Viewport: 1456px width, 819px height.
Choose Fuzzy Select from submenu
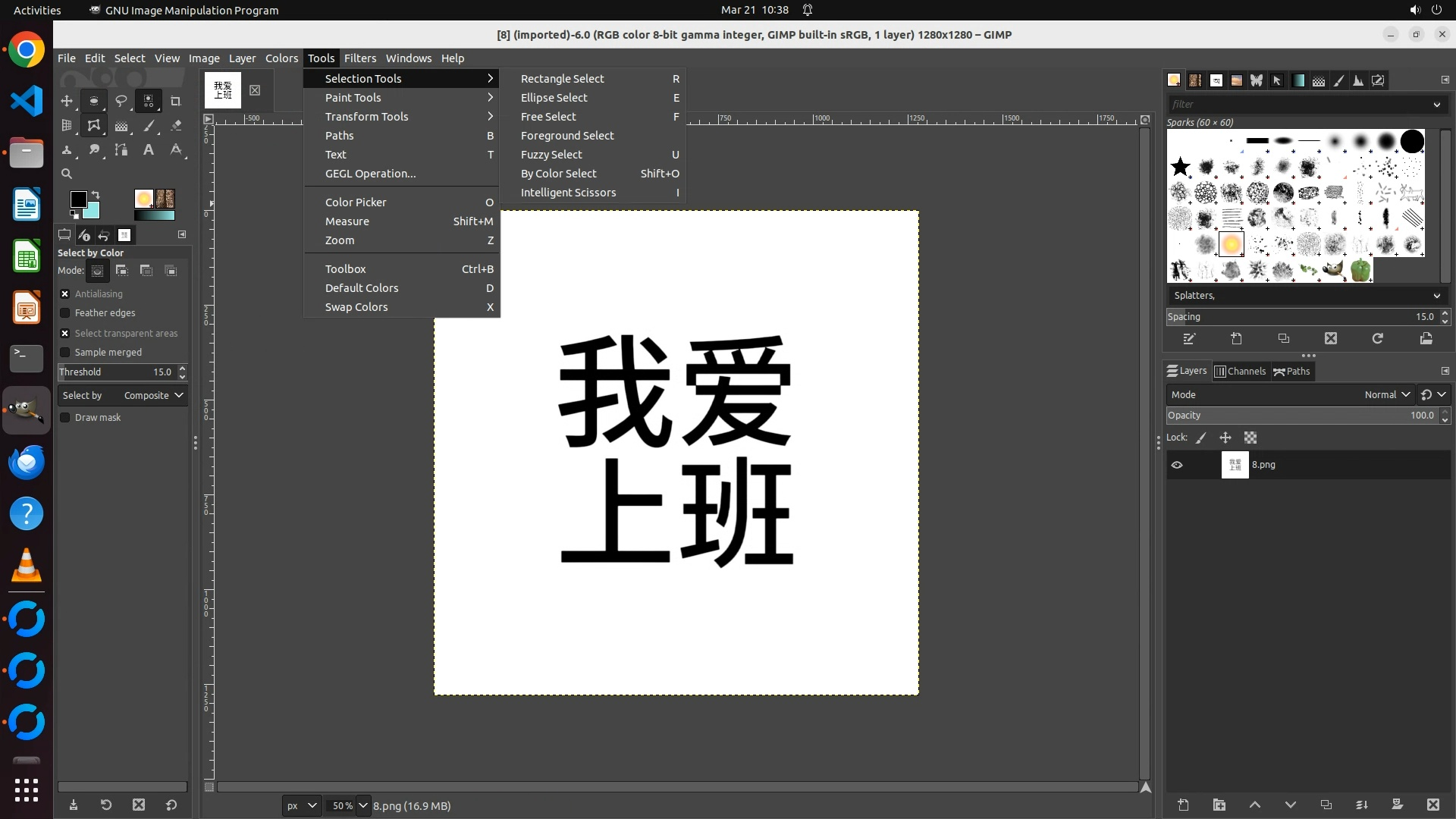click(551, 155)
